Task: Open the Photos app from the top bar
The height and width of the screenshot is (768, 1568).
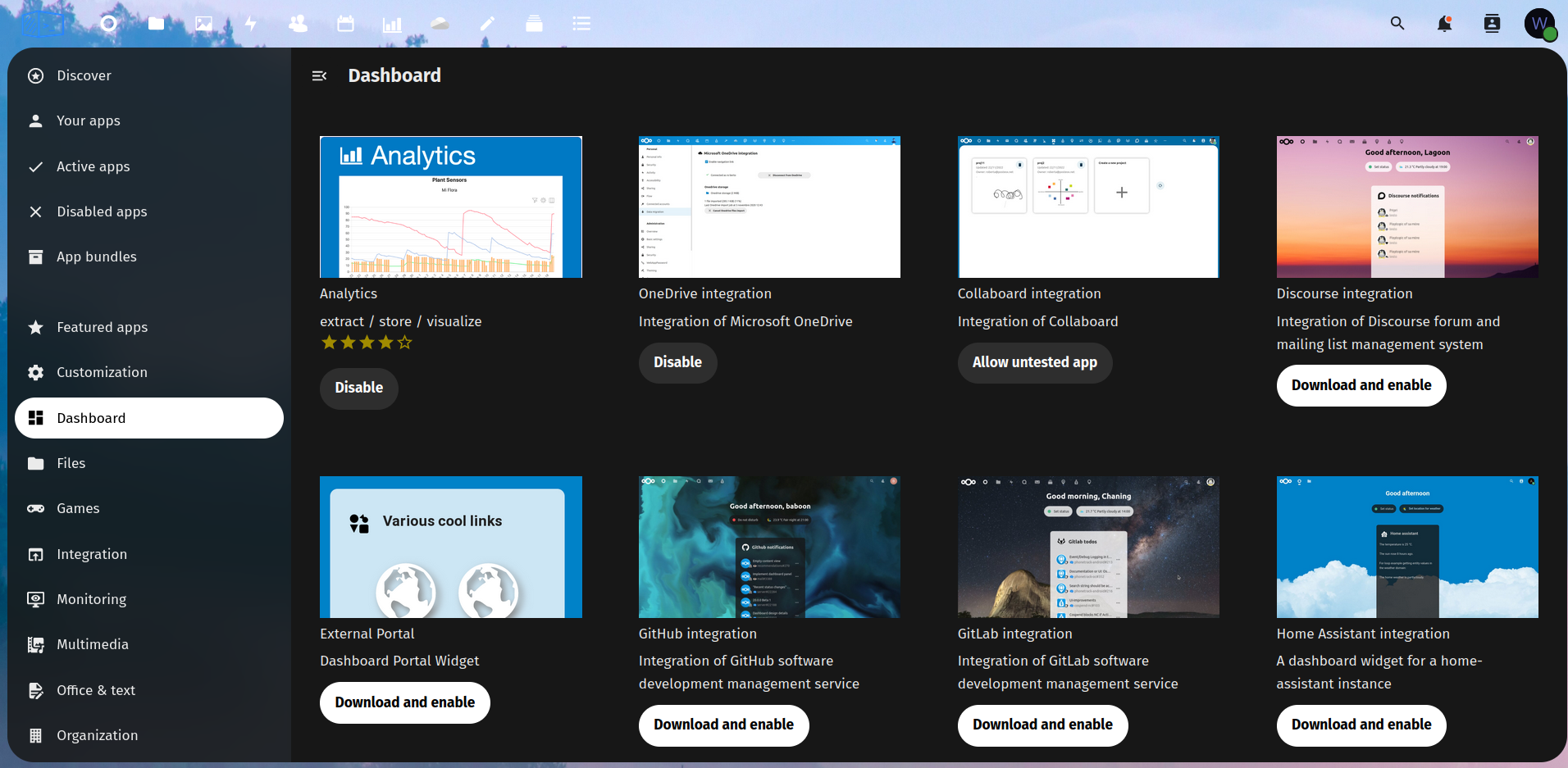Action: [x=203, y=24]
